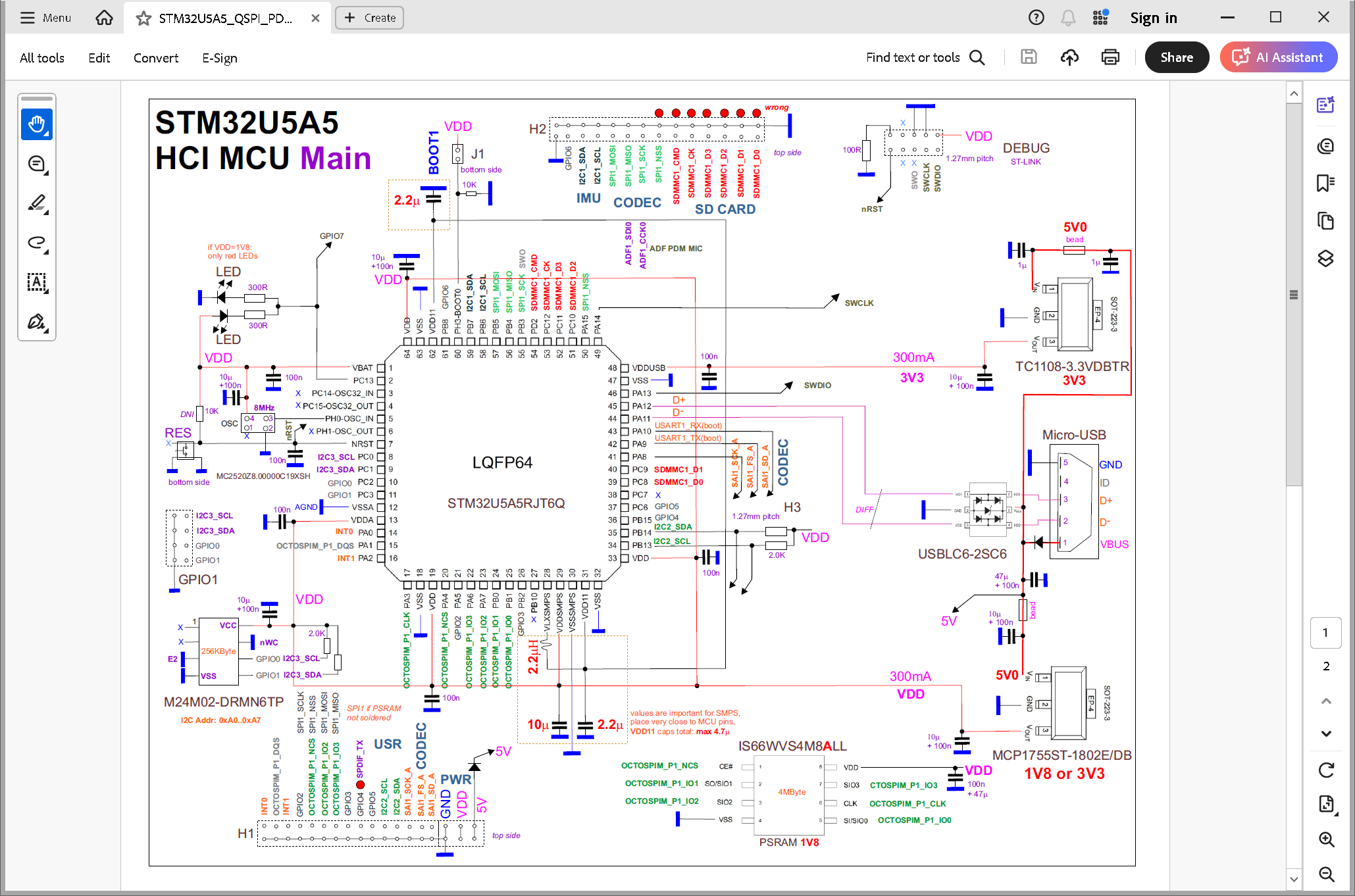Open the hamburger Menu

(x=28, y=18)
